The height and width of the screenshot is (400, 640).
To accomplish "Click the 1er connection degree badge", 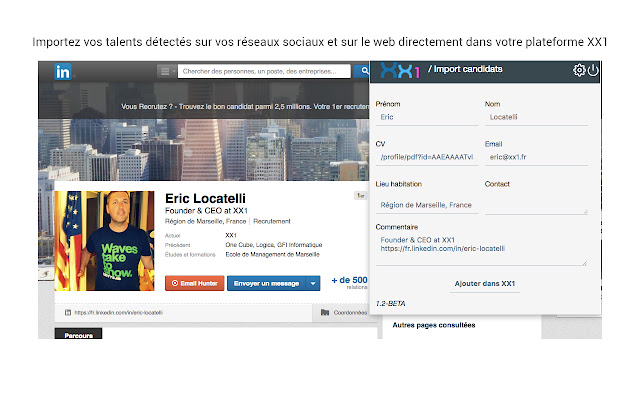I will click(360, 196).
